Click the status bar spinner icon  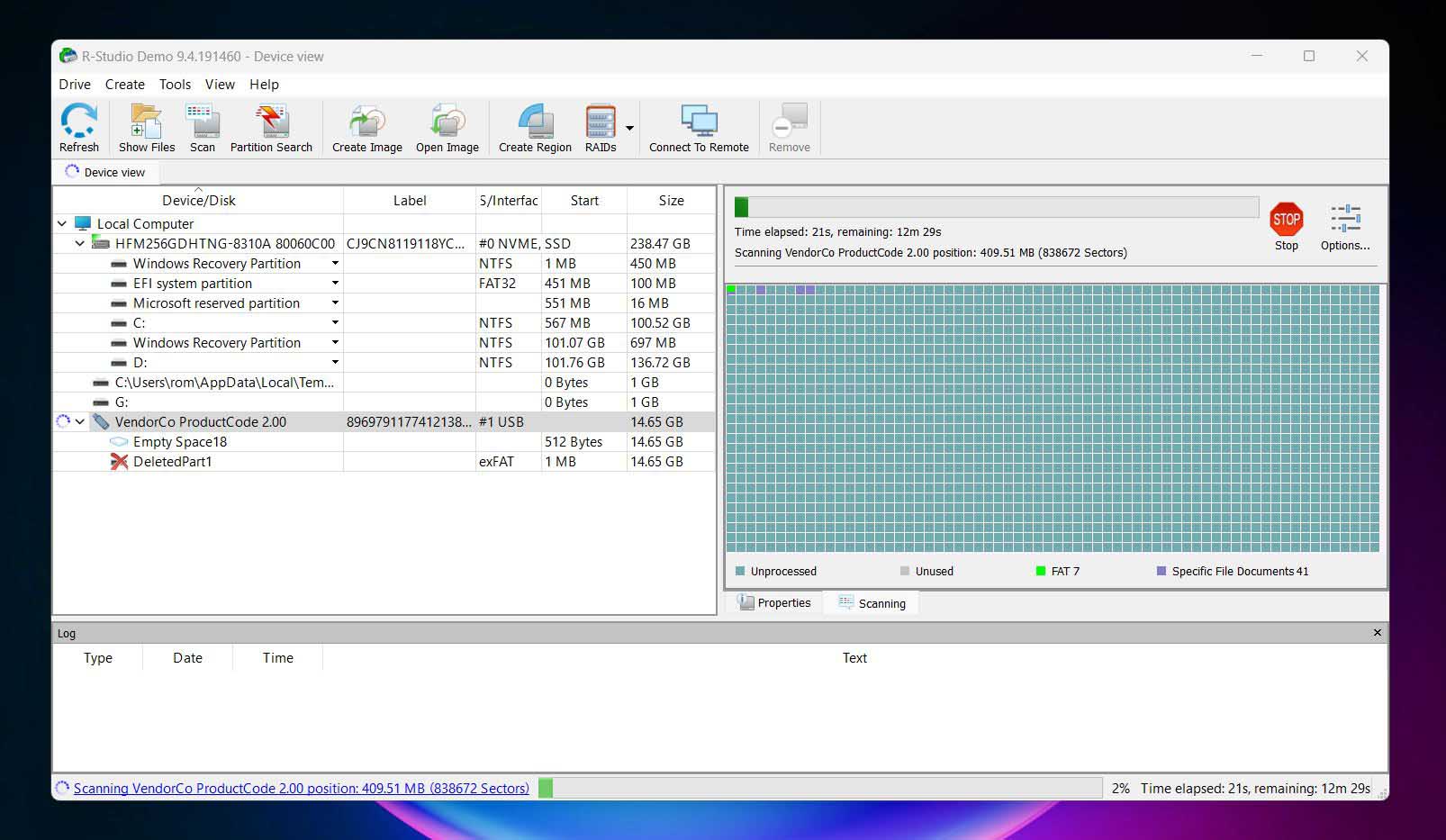[x=62, y=788]
